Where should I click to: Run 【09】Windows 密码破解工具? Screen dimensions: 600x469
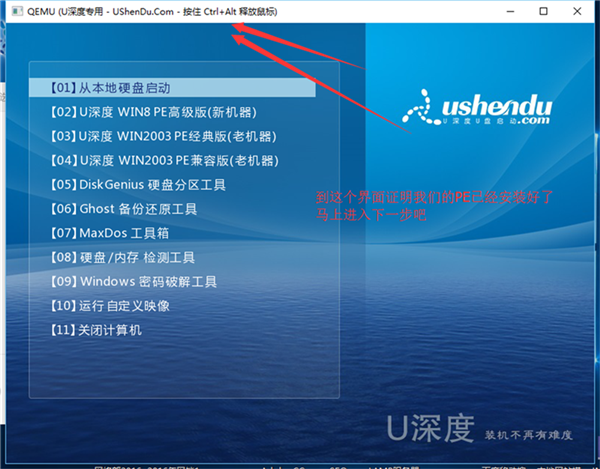(134, 282)
